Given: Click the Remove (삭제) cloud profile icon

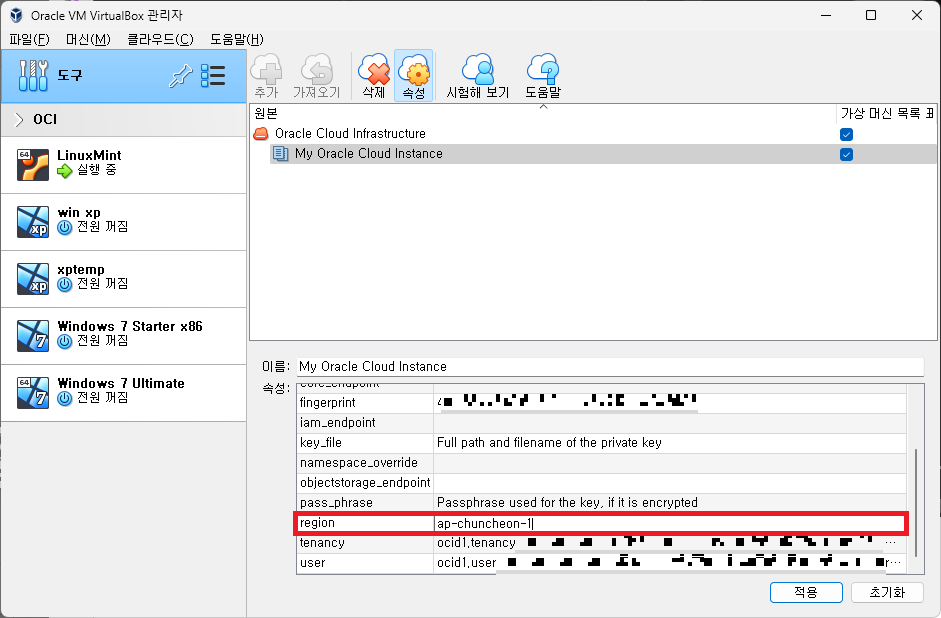Looking at the screenshot, I should click(x=374, y=69).
